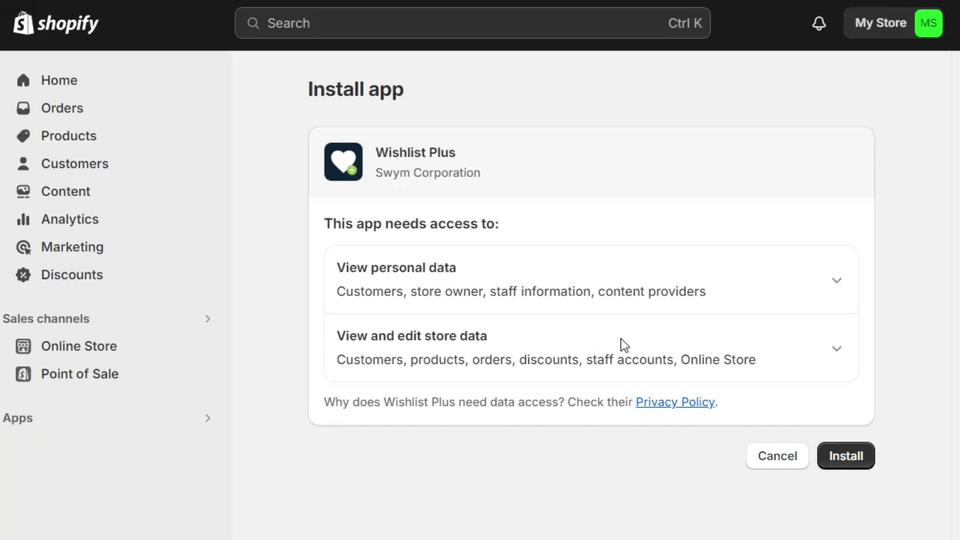The image size is (960, 540).
Task: Cancel the app installation
Action: 777,456
